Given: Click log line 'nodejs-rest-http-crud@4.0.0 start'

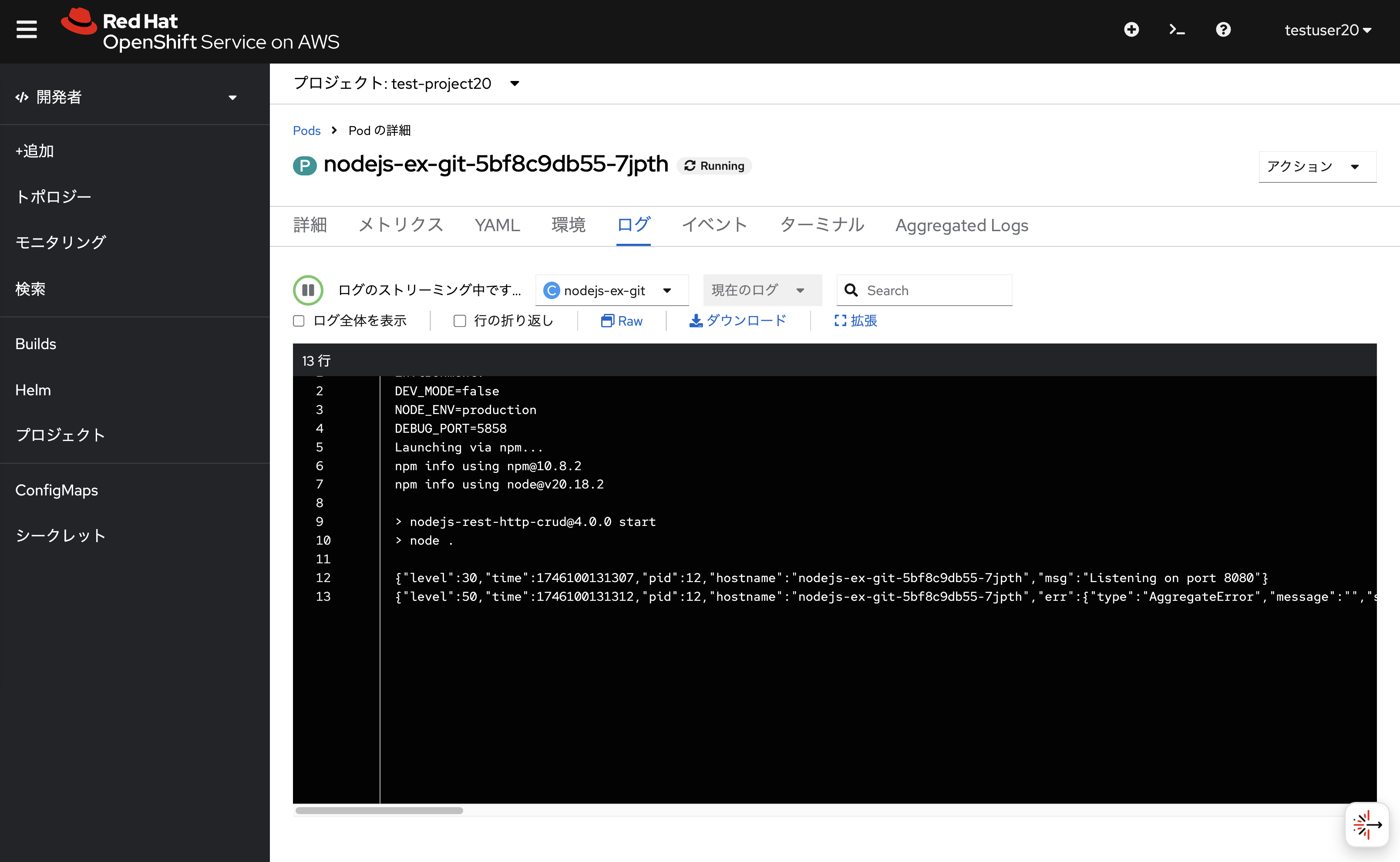Looking at the screenshot, I should [x=525, y=522].
